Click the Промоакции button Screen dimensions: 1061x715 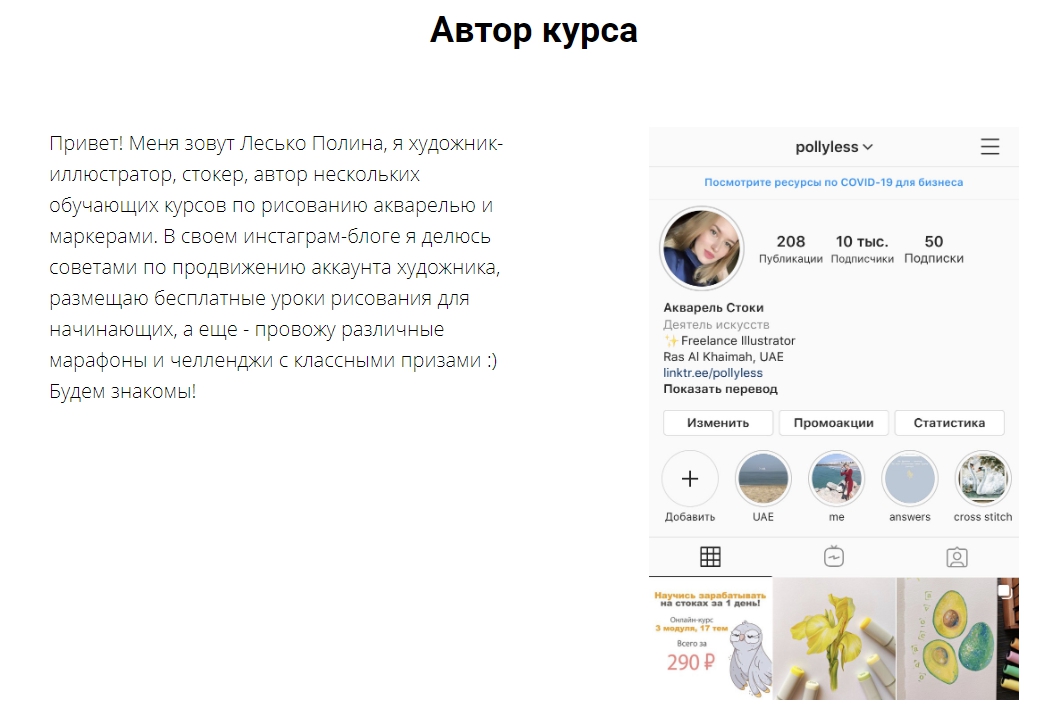(834, 423)
